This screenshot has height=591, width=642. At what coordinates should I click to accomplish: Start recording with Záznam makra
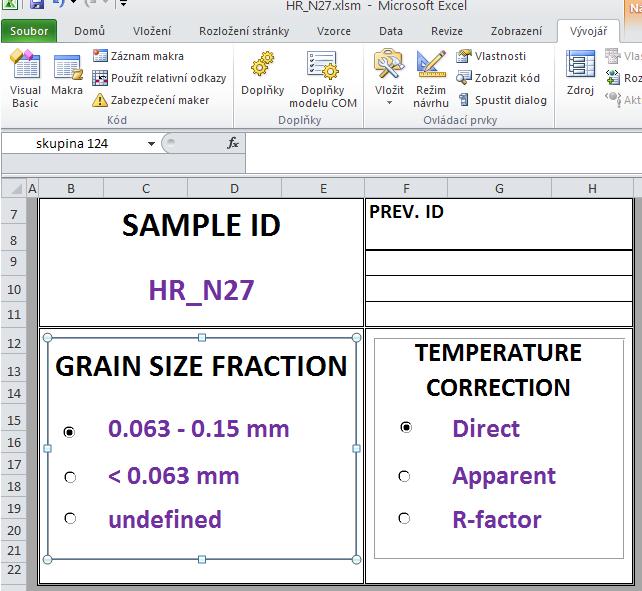point(138,57)
